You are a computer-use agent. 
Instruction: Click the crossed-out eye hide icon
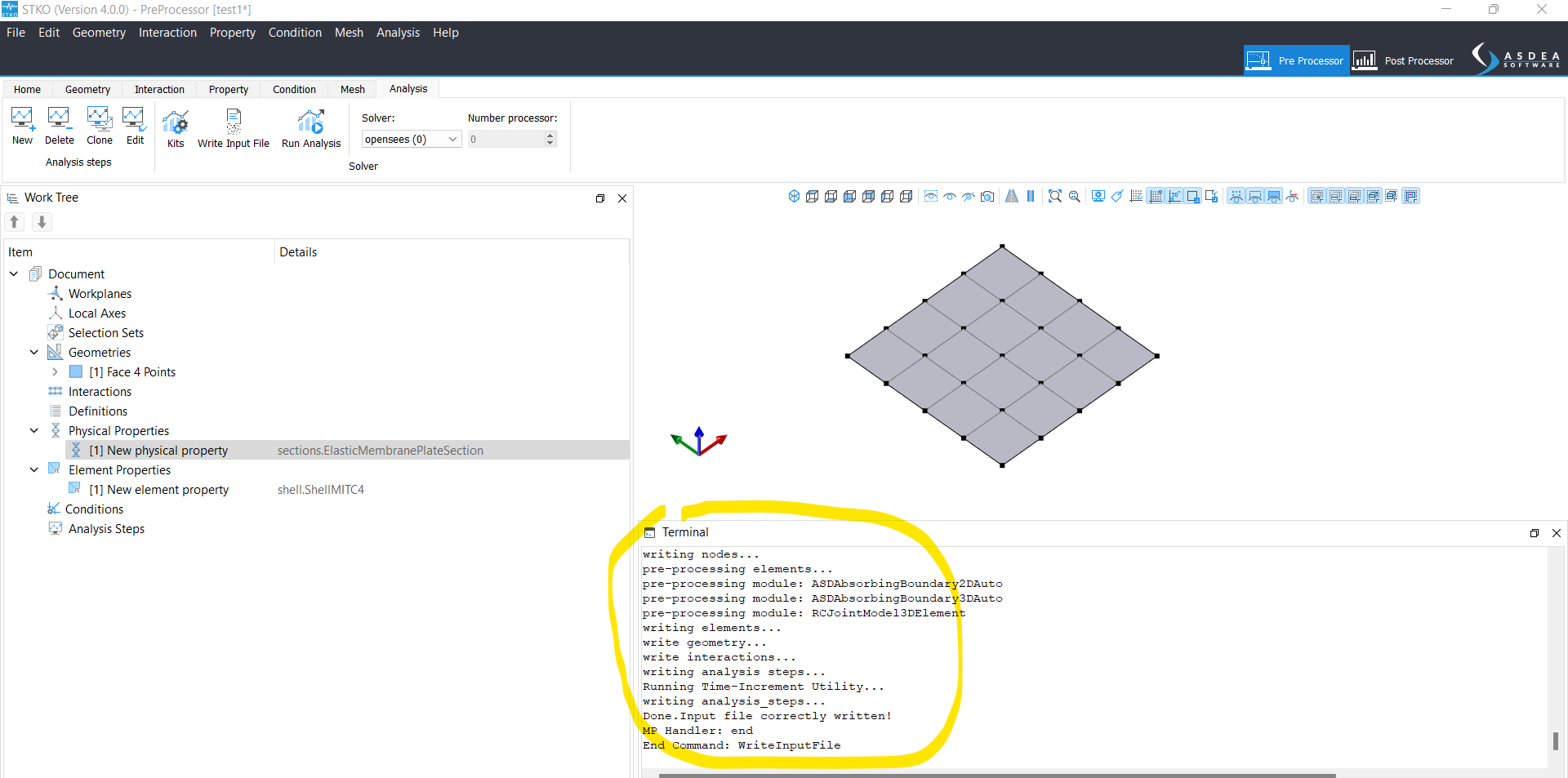969,196
